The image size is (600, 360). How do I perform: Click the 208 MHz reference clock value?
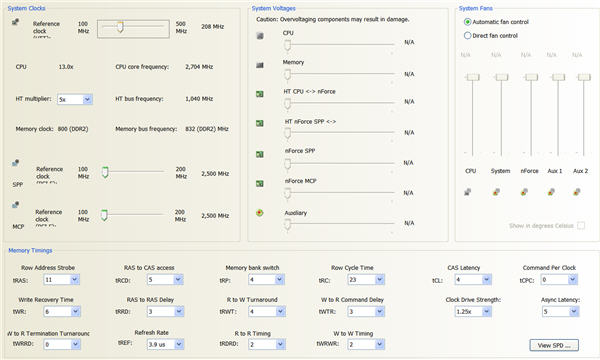[212, 26]
